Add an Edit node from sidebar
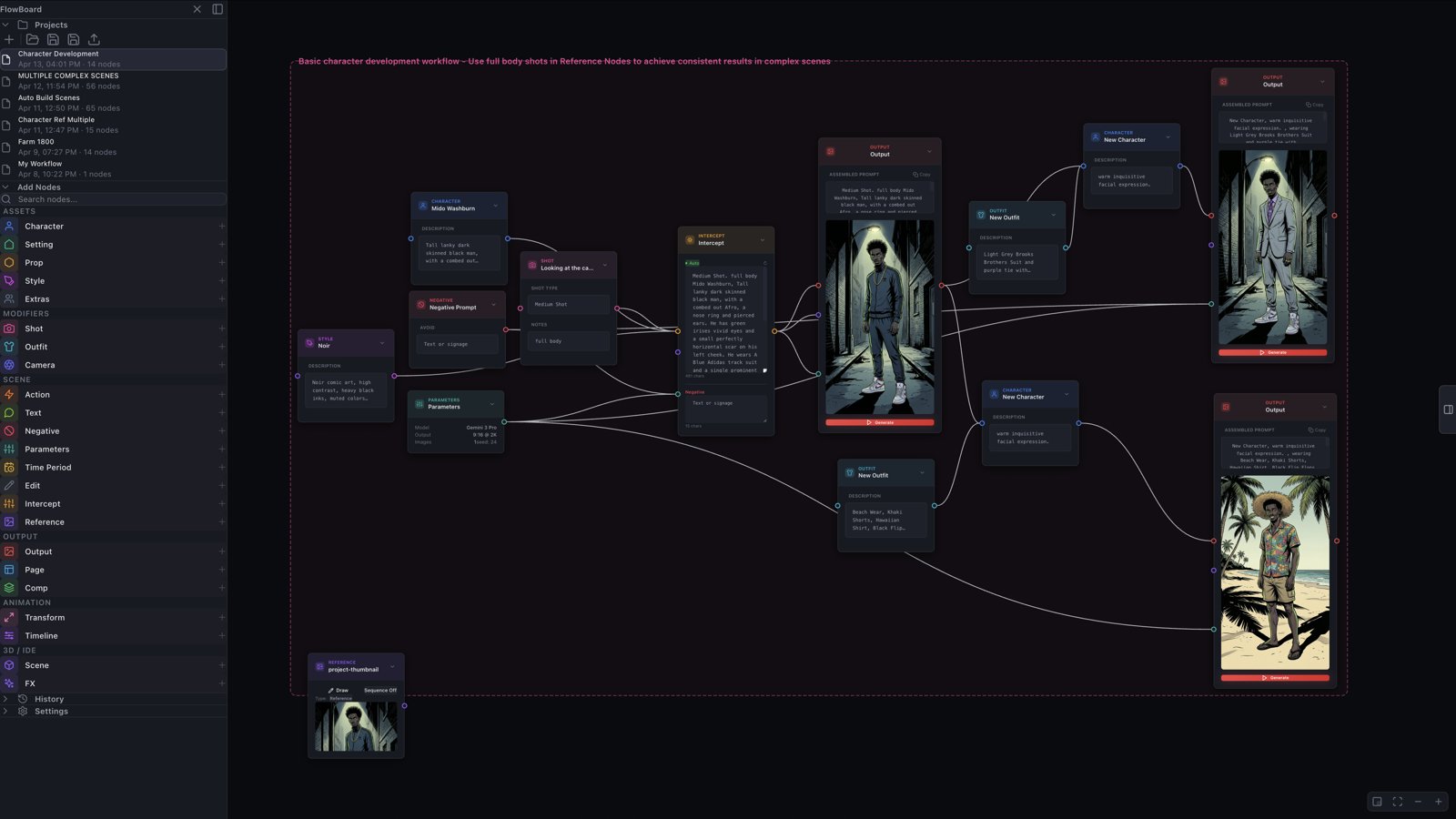1456x819 pixels. (222, 485)
